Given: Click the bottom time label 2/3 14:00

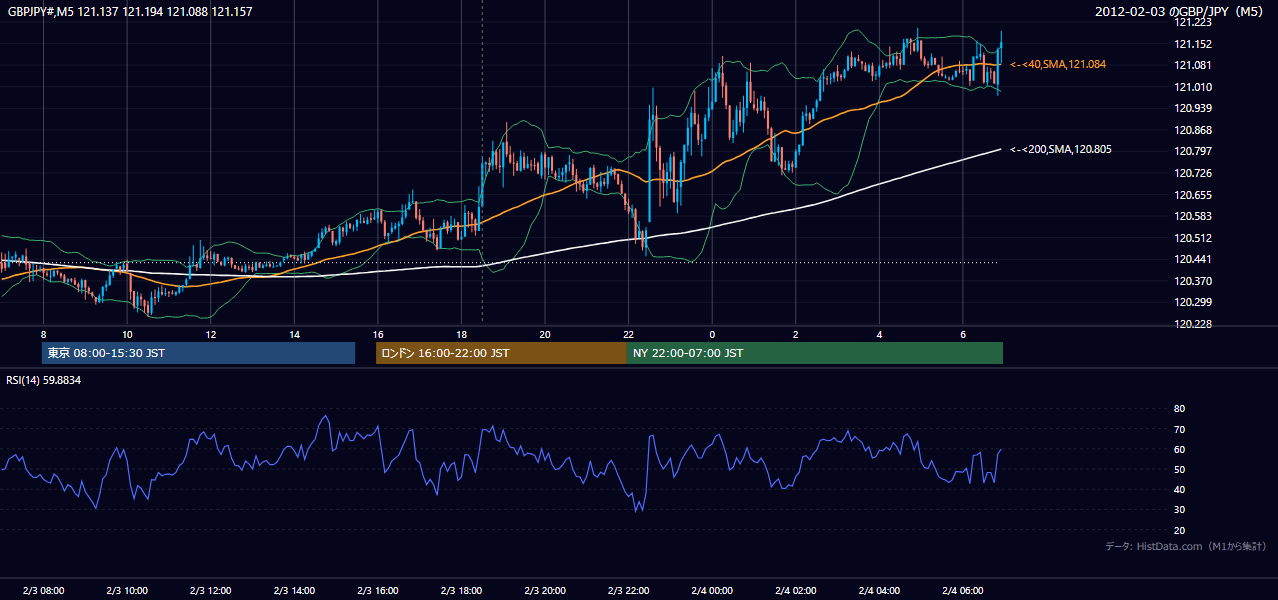Looking at the screenshot, I should 294,590.
